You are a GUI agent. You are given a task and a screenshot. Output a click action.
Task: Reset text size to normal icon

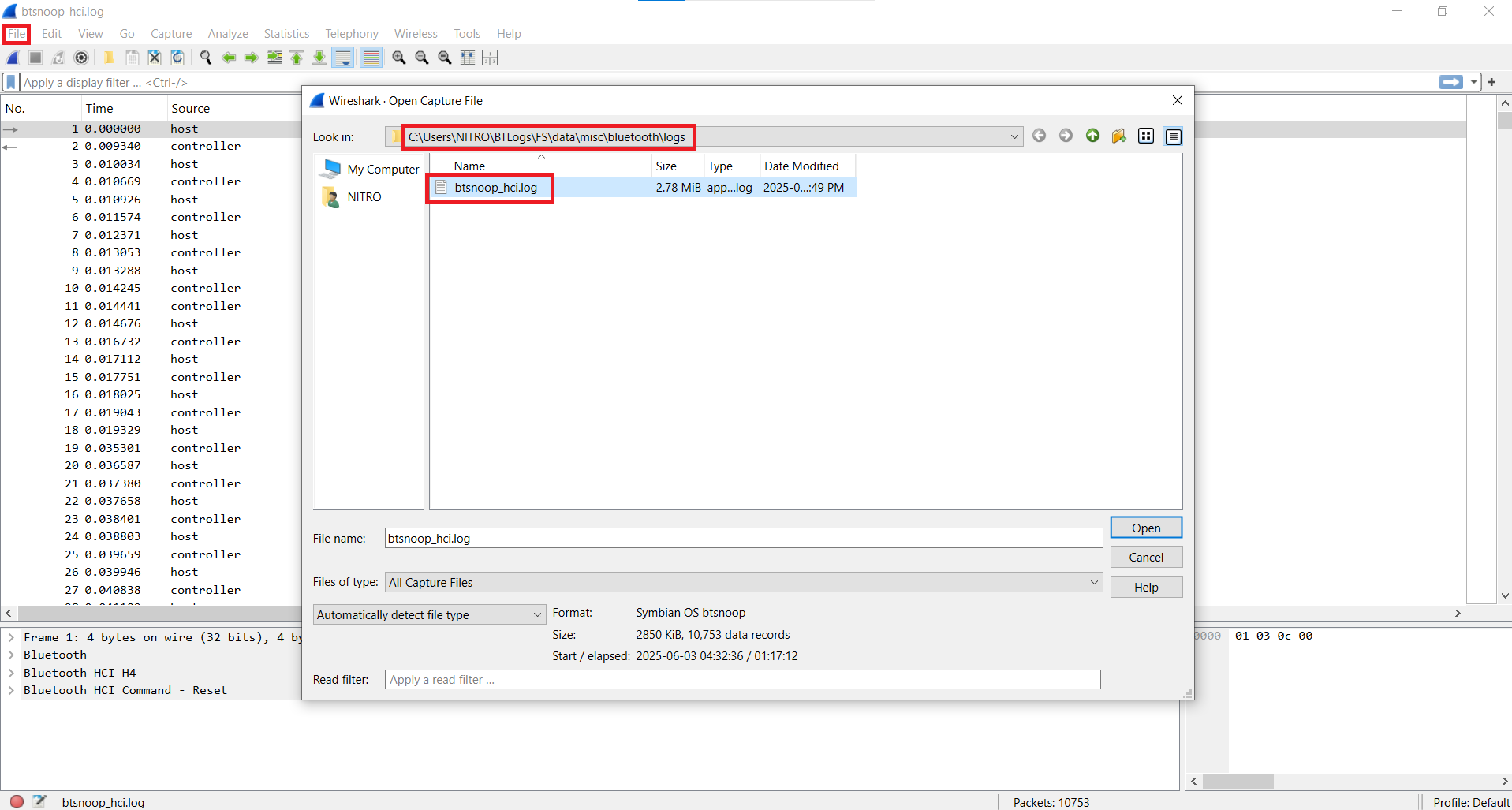[x=445, y=58]
